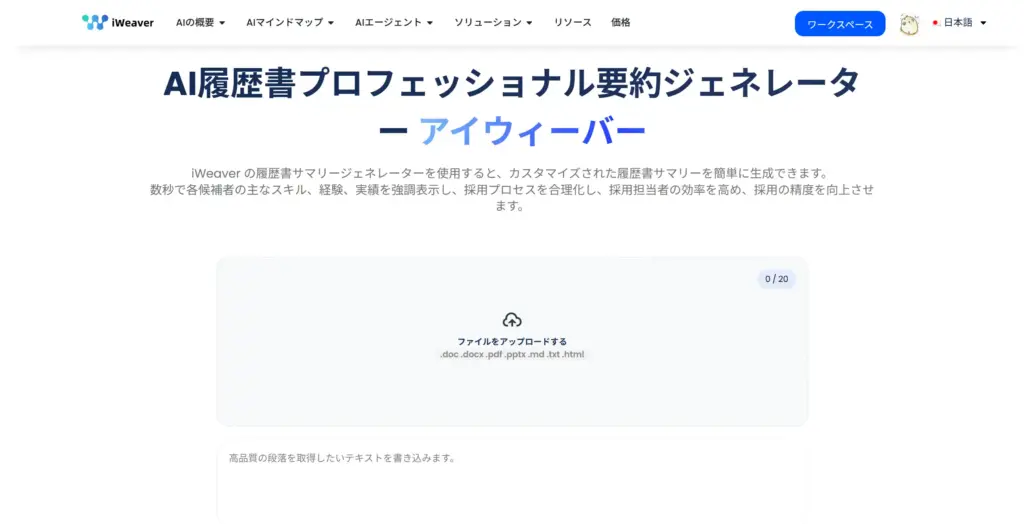Click the iWeaver logo icon
The width and height of the screenshot is (1024, 524).
94,22
